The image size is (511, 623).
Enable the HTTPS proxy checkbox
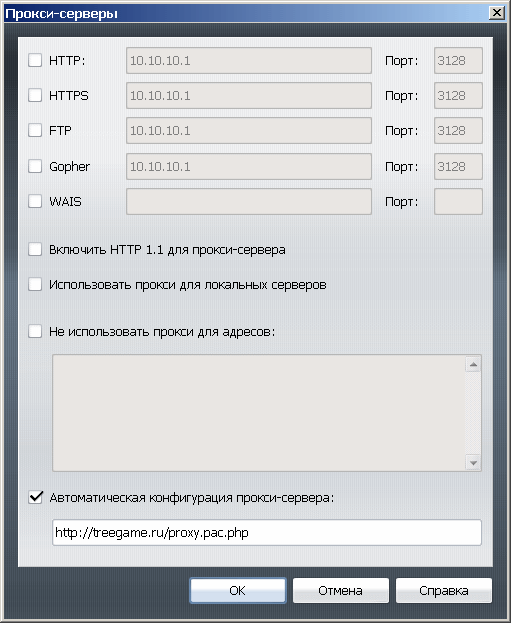[35, 95]
